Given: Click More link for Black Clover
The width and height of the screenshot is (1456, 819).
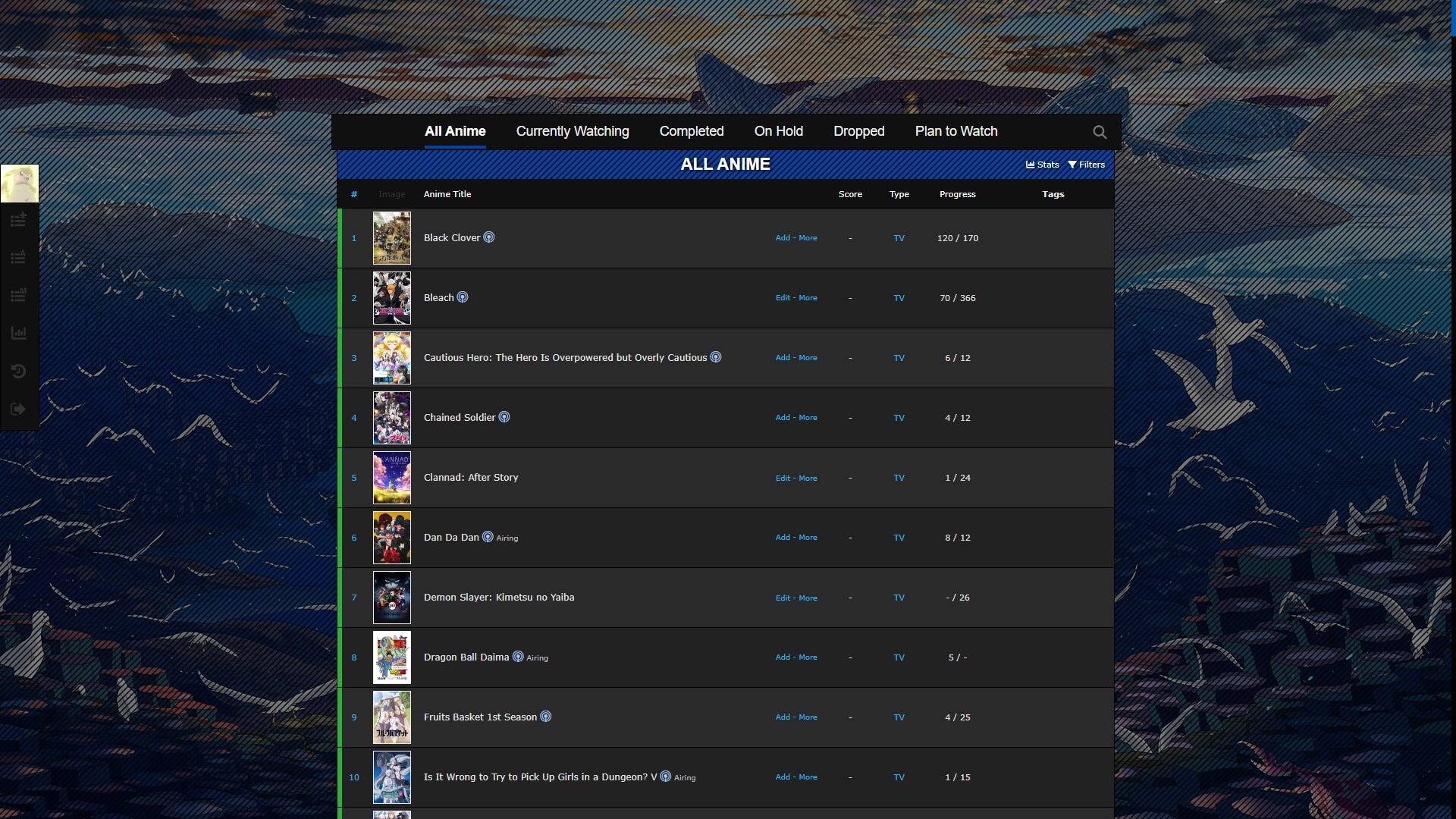Looking at the screenshot, I should click(808, 238).
